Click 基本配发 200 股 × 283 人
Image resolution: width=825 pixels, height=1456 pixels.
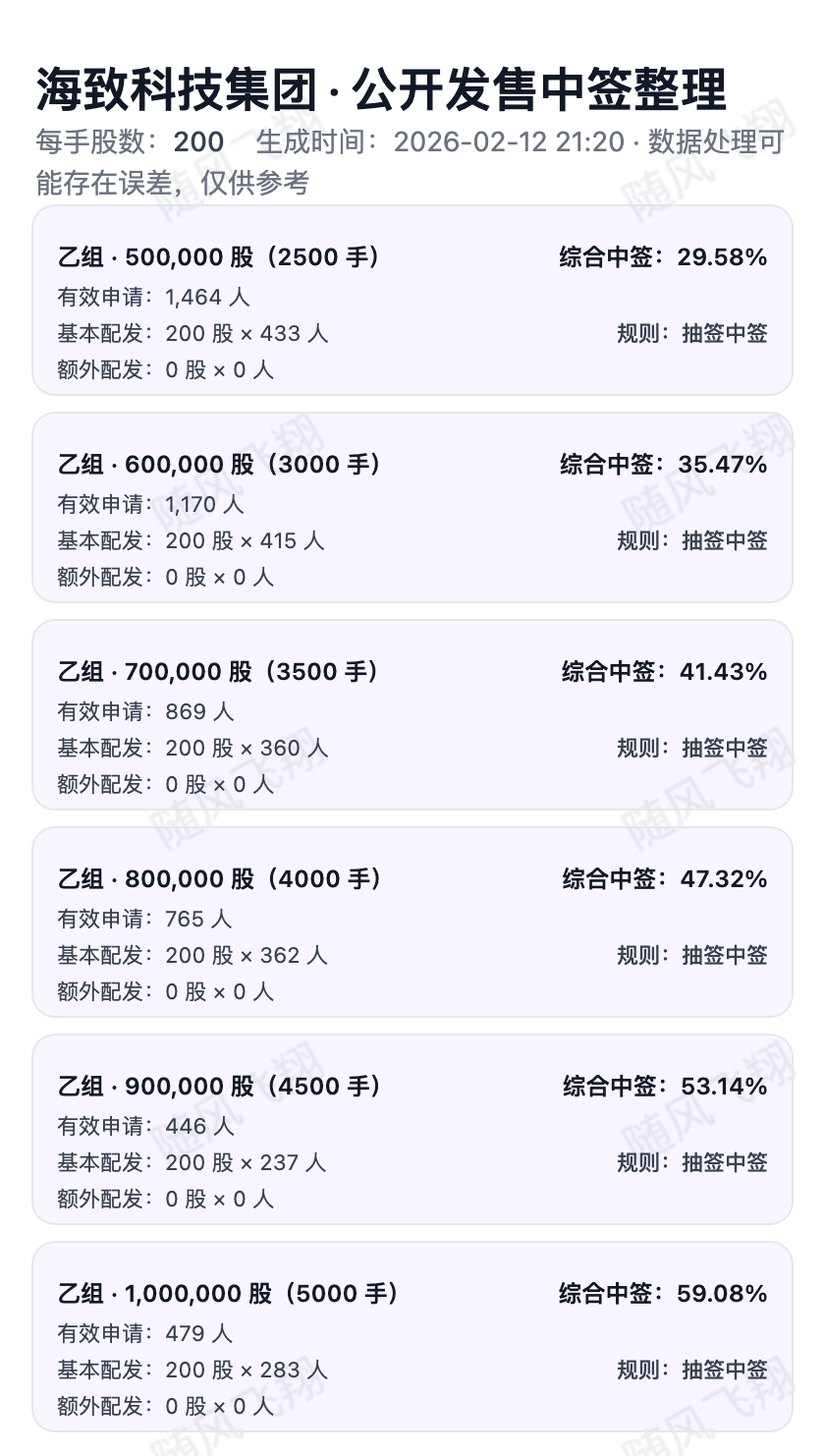192,1370
